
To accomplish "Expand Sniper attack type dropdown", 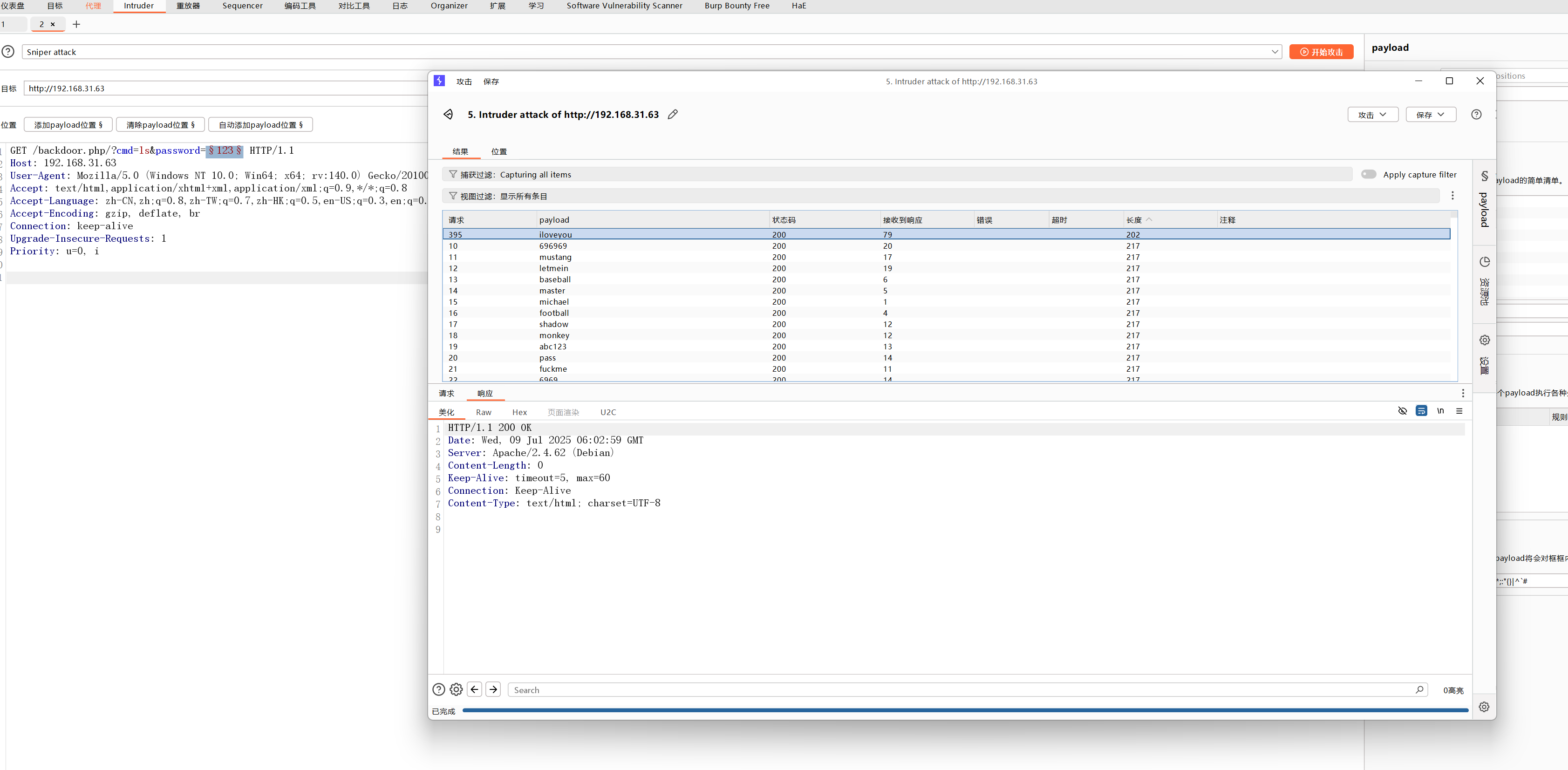I will coord(1275,52).
